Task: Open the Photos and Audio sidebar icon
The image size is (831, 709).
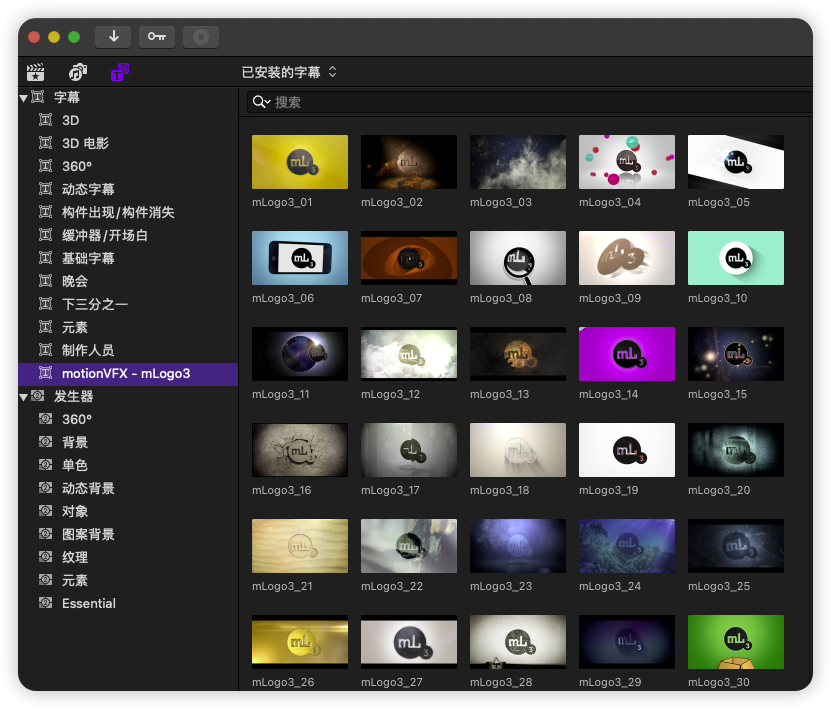Action: (78, 72)
